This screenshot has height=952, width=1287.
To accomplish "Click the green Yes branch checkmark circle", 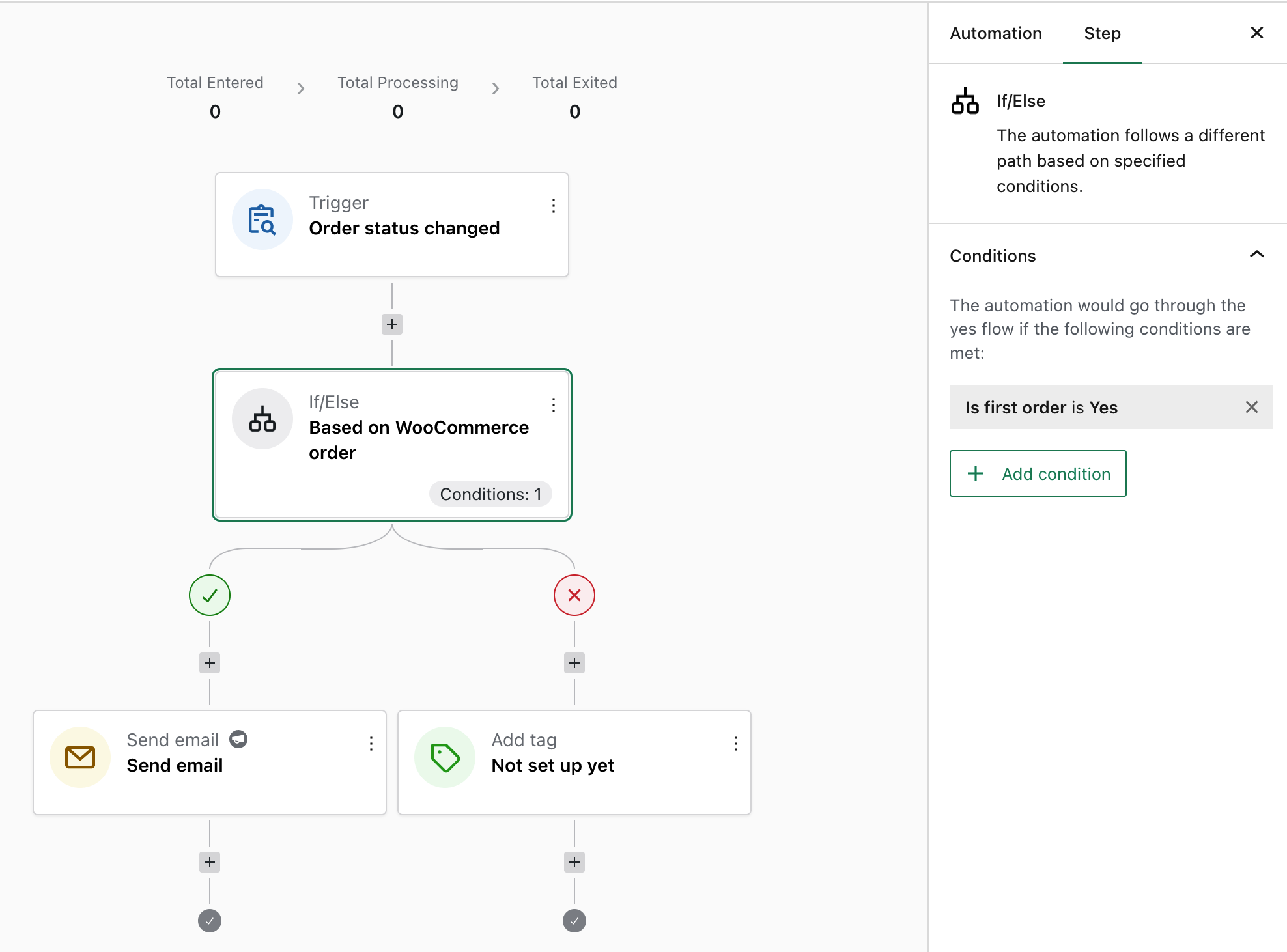I will (210, 595).
